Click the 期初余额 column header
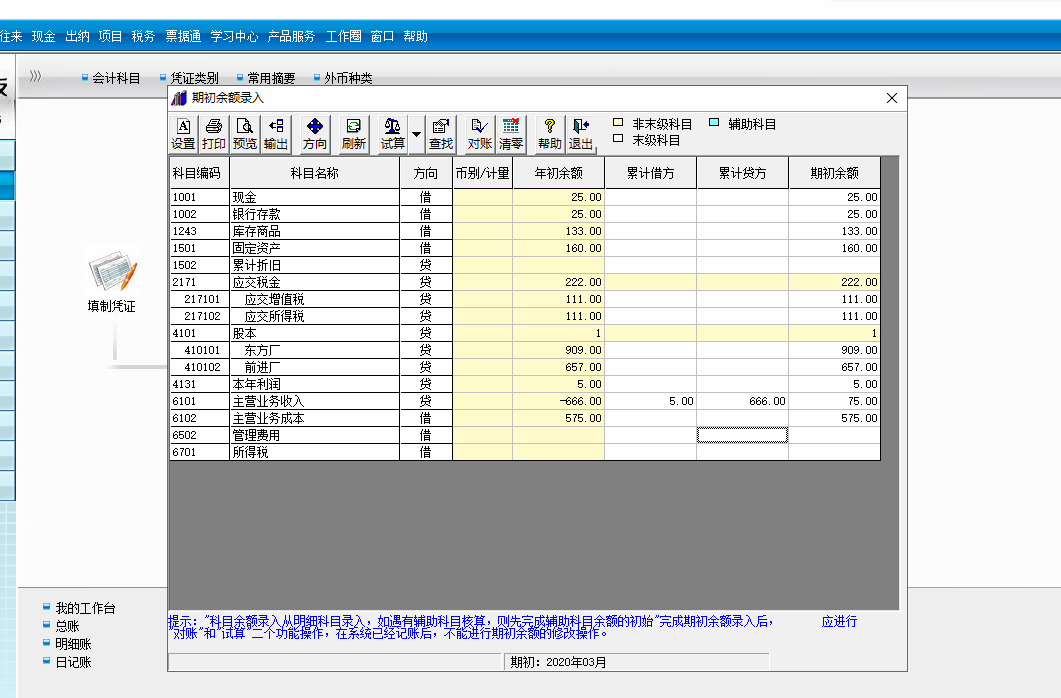The height and width of the screenshot is (698, 1061). click(x=834, y=172)
